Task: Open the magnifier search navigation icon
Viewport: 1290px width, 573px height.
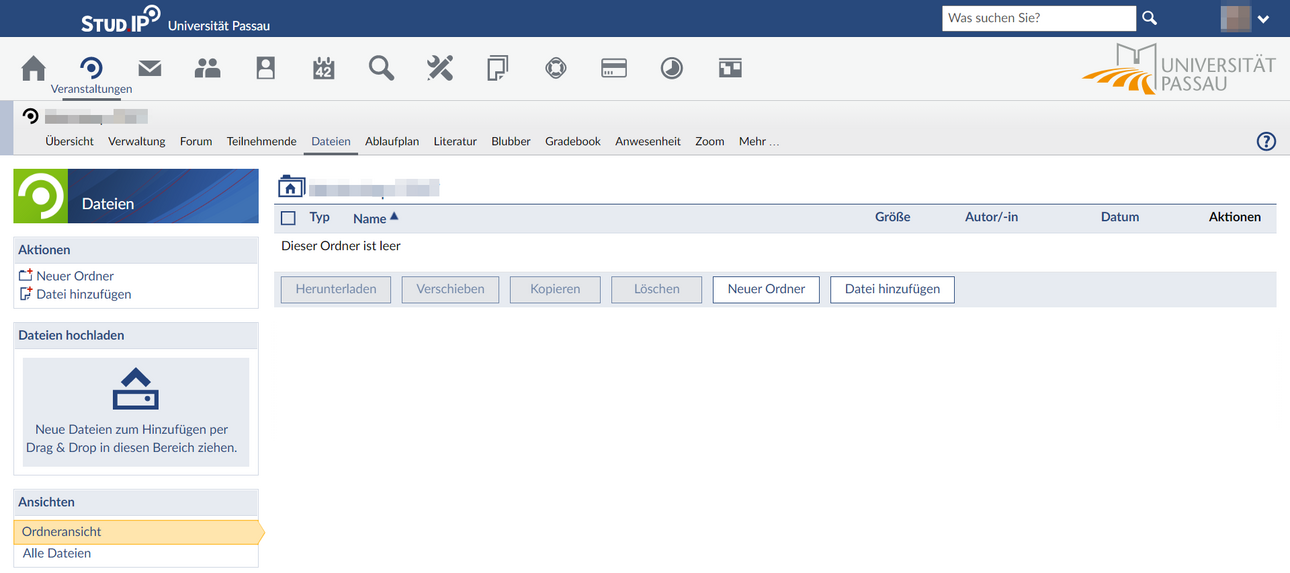Action: pyautogui.click(x=381, y=68)
